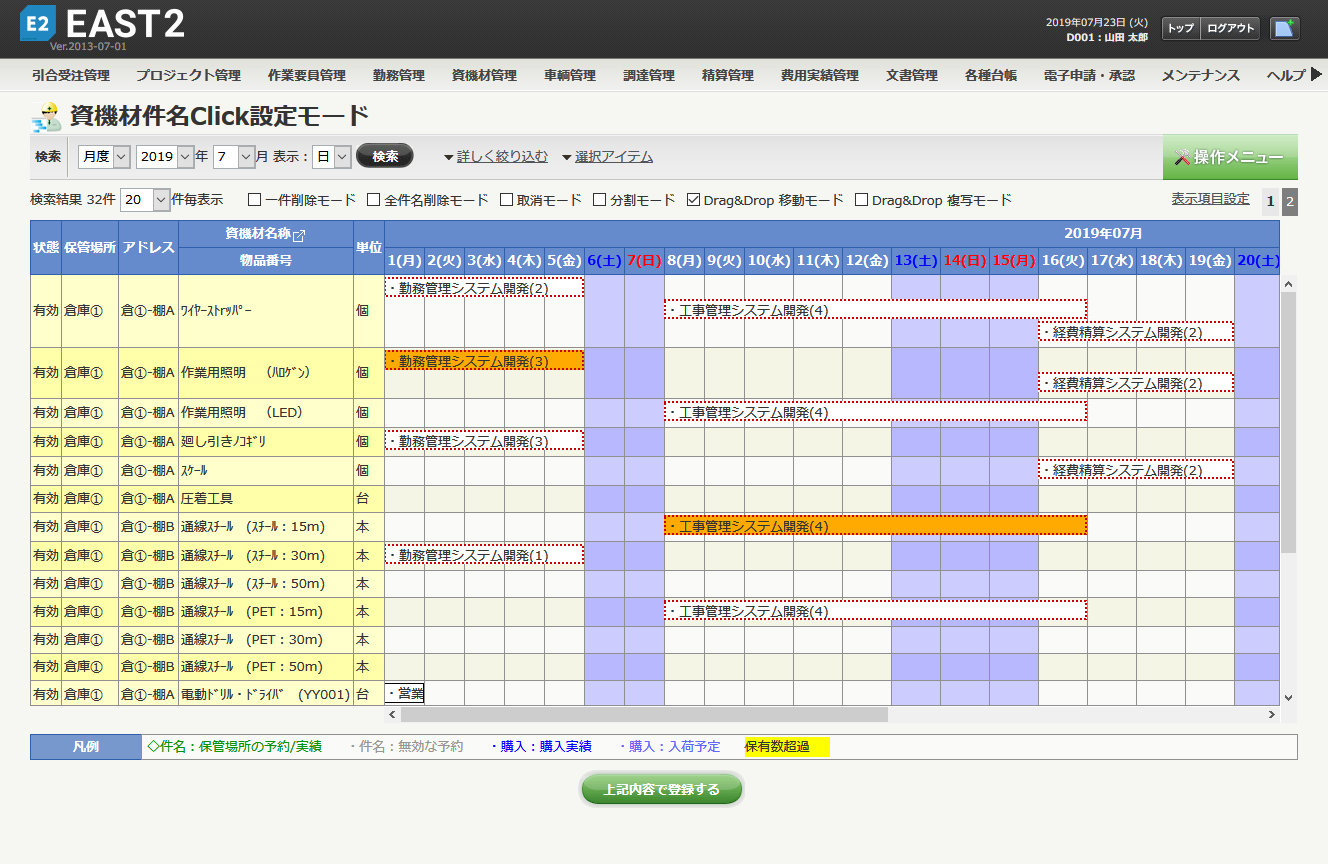Select 勤務管理システム開発(2) booking on ﾜｲﾔｰｽﾄﾘｯﾊﾟｰ row
1328x864 pixels.
[484, 287]
